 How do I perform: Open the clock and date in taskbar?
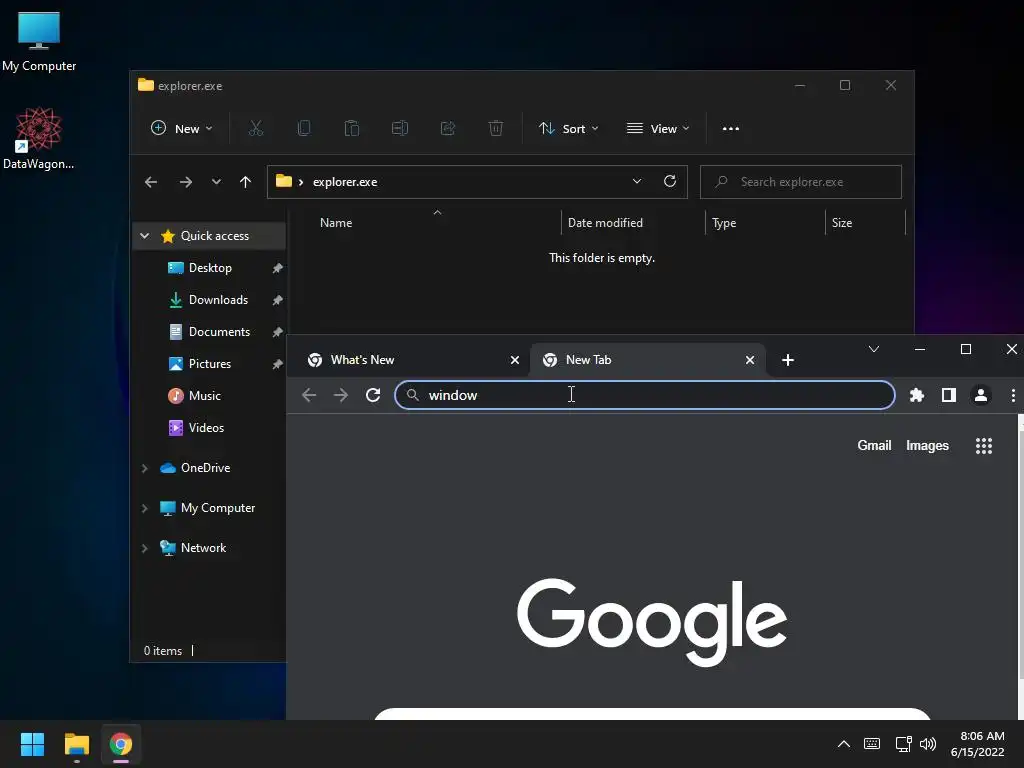point(978,744)
